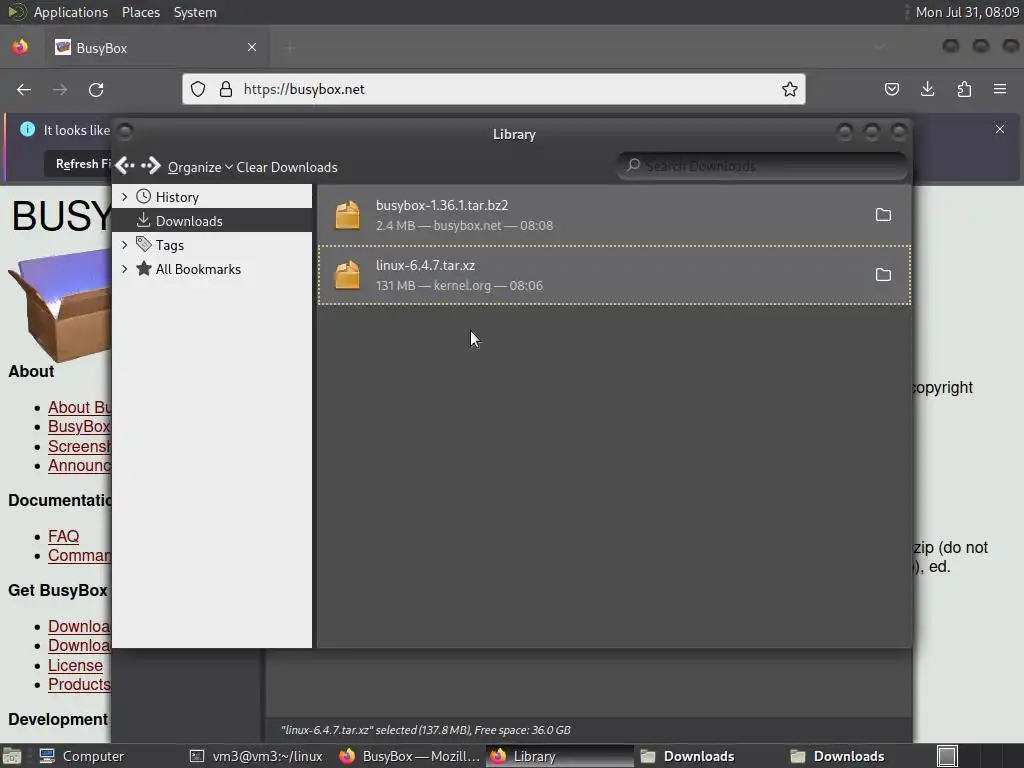The height and width of the screenshot is (768, 1024).
Task: Switch to terminal vm3@vm3:~/linux in taskbar
Action: click(256, 756)
